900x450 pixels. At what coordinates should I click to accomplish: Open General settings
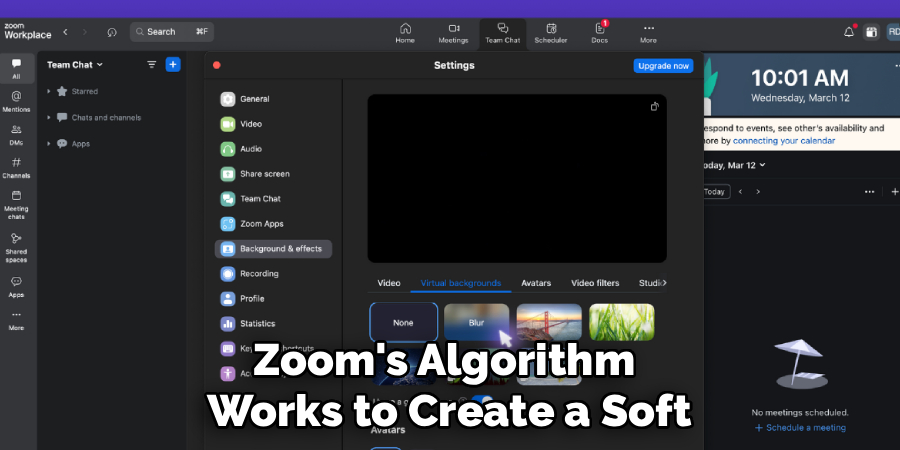tap(273, 99)
